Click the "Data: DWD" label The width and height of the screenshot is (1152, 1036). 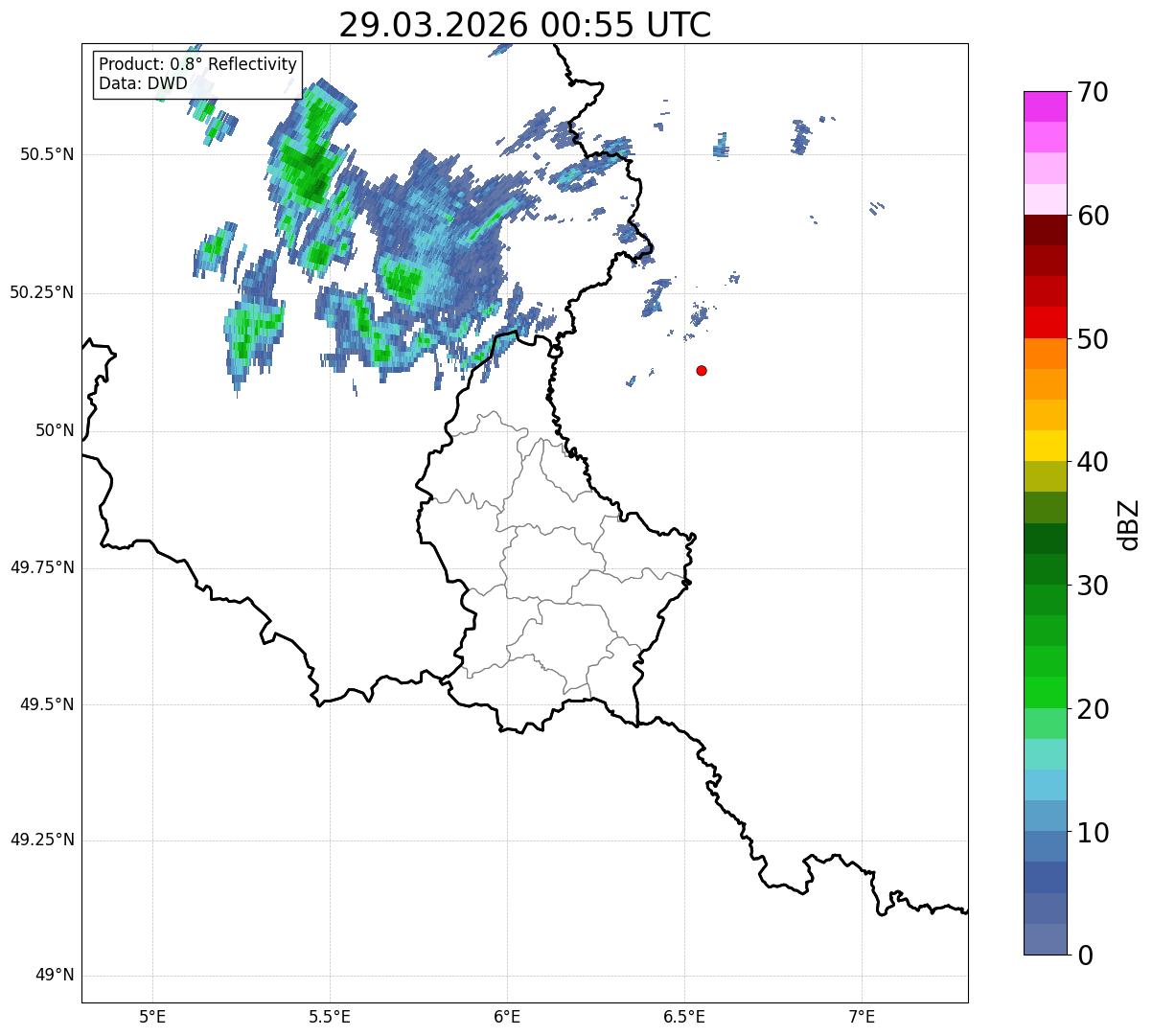144,83
